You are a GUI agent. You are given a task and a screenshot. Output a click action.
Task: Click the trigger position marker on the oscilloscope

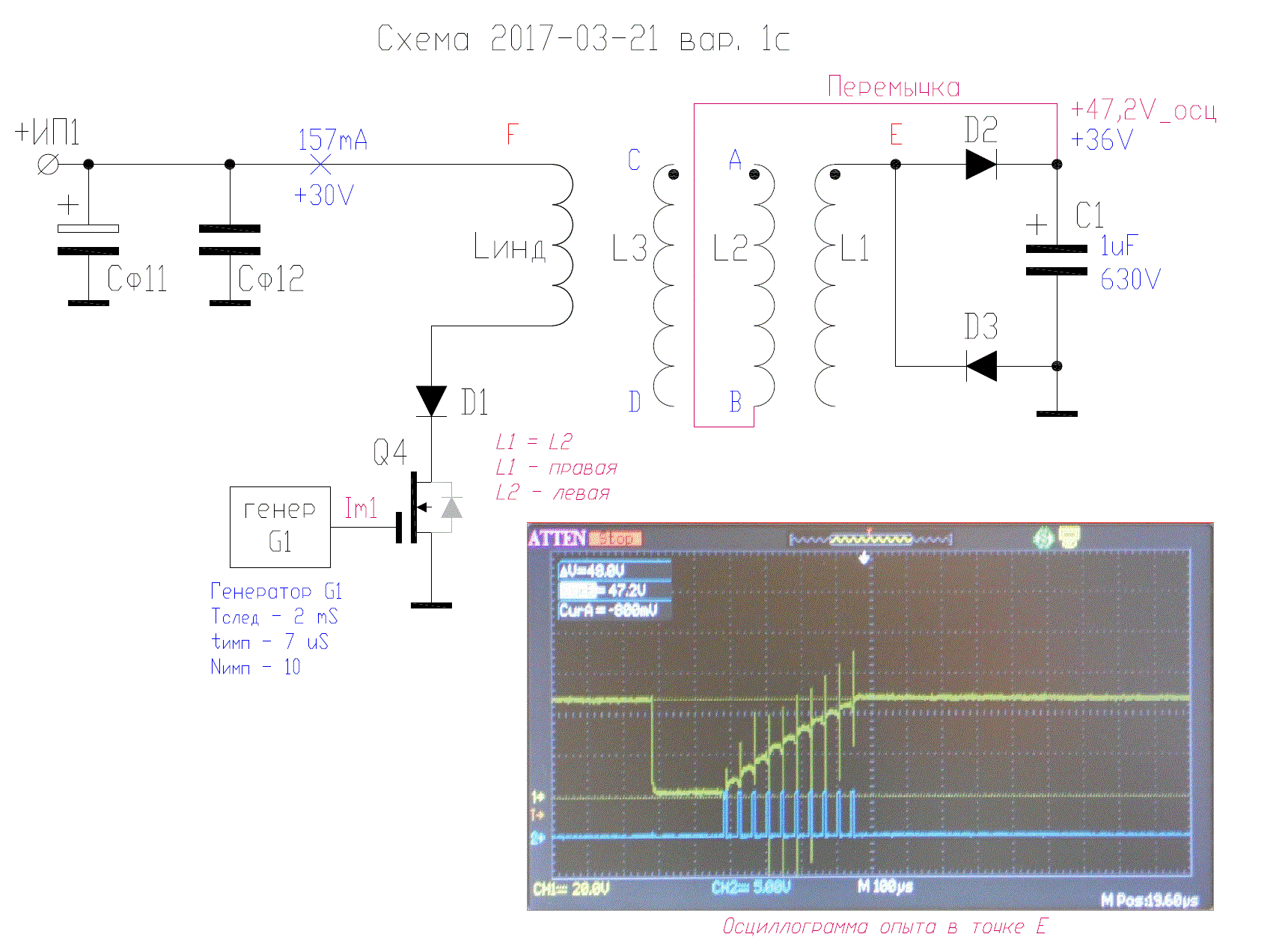[x=865, y=558]
